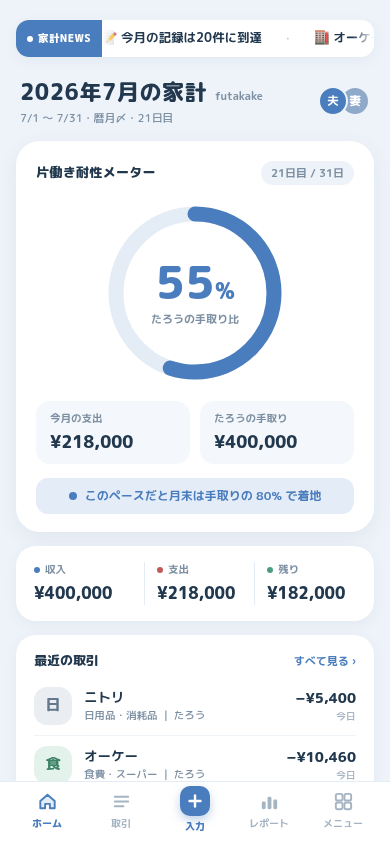Tap the 家計NEWS badge
This screenshot has width=390, height=844.
pyautogui.click(x=59, y=38)
